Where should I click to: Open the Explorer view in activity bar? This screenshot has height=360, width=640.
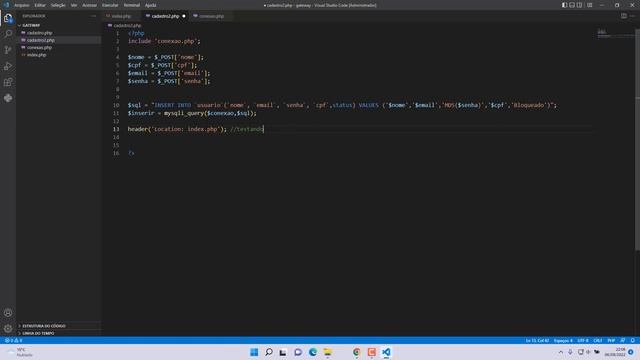tap(8, 18)
